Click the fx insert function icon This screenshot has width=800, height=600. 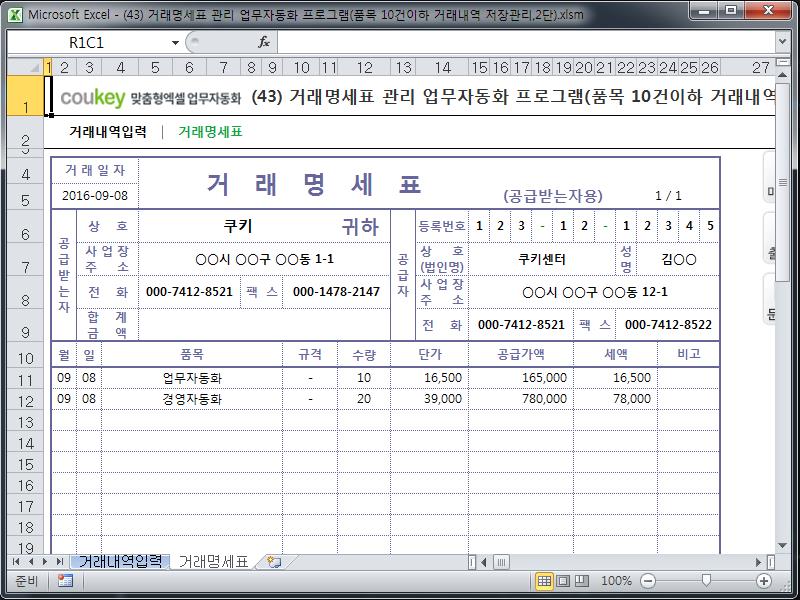[264, 42]
